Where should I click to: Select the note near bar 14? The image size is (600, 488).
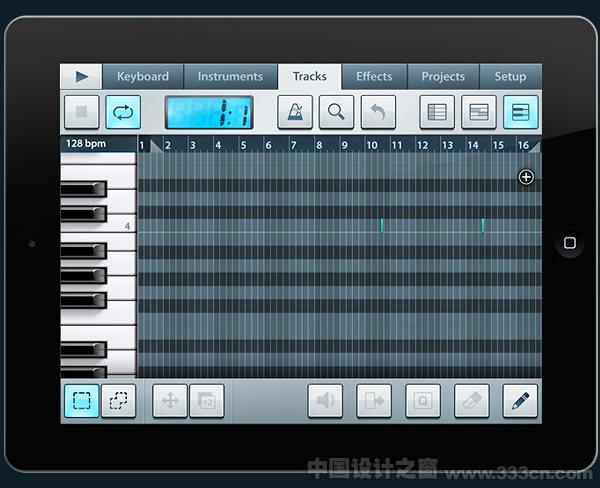483,225
